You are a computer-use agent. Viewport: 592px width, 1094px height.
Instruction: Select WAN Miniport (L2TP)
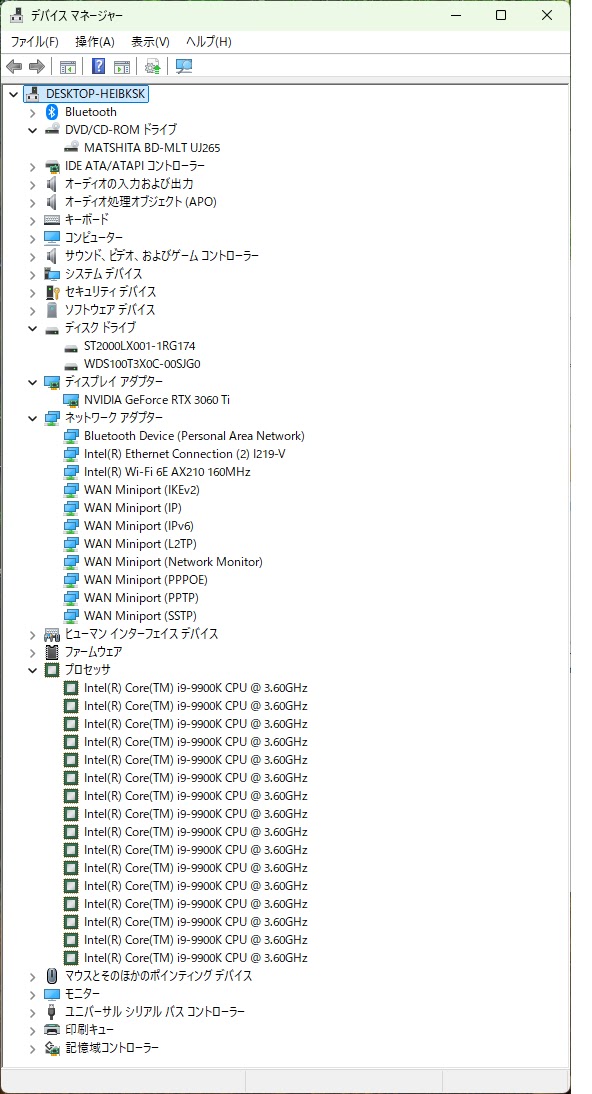(139, 544)
